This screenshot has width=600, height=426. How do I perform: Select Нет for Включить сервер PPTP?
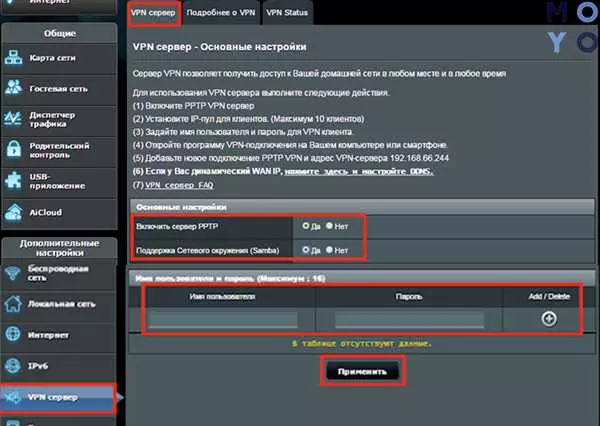329,226
